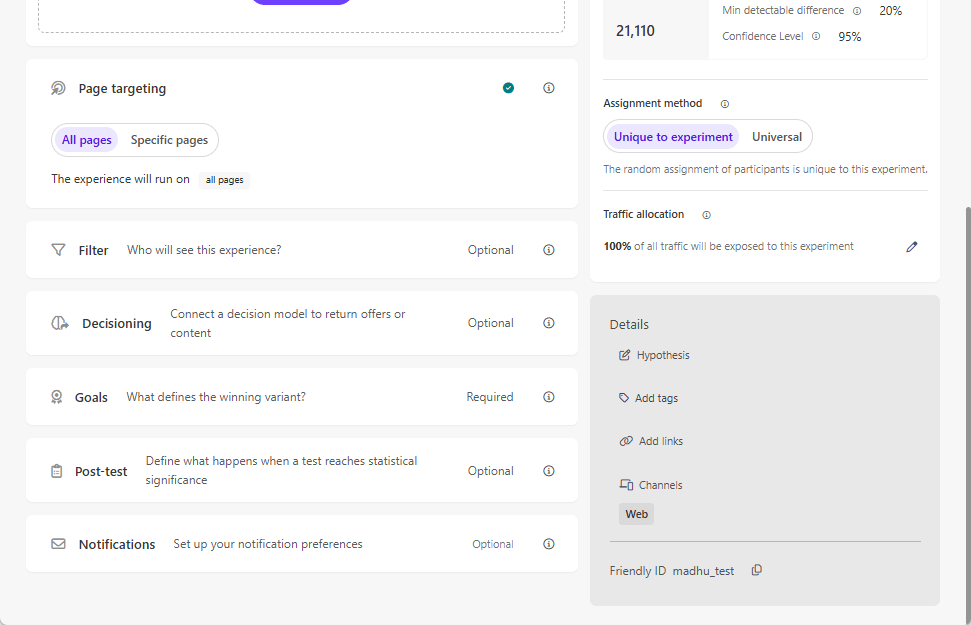Select the Web channel chip
Screen dimensions: 971x625
coord(636,513)
